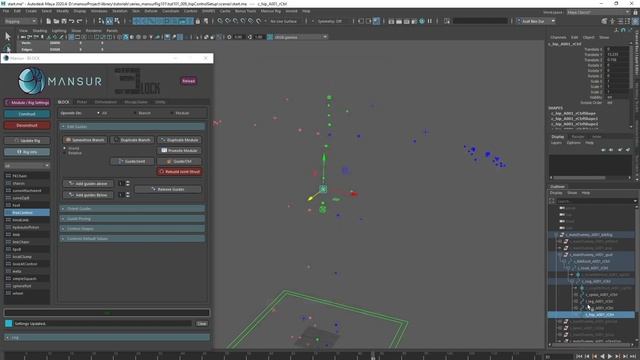Switch to the BLOCK tab
The image size is (640, 360).
(x=64, y=102)
